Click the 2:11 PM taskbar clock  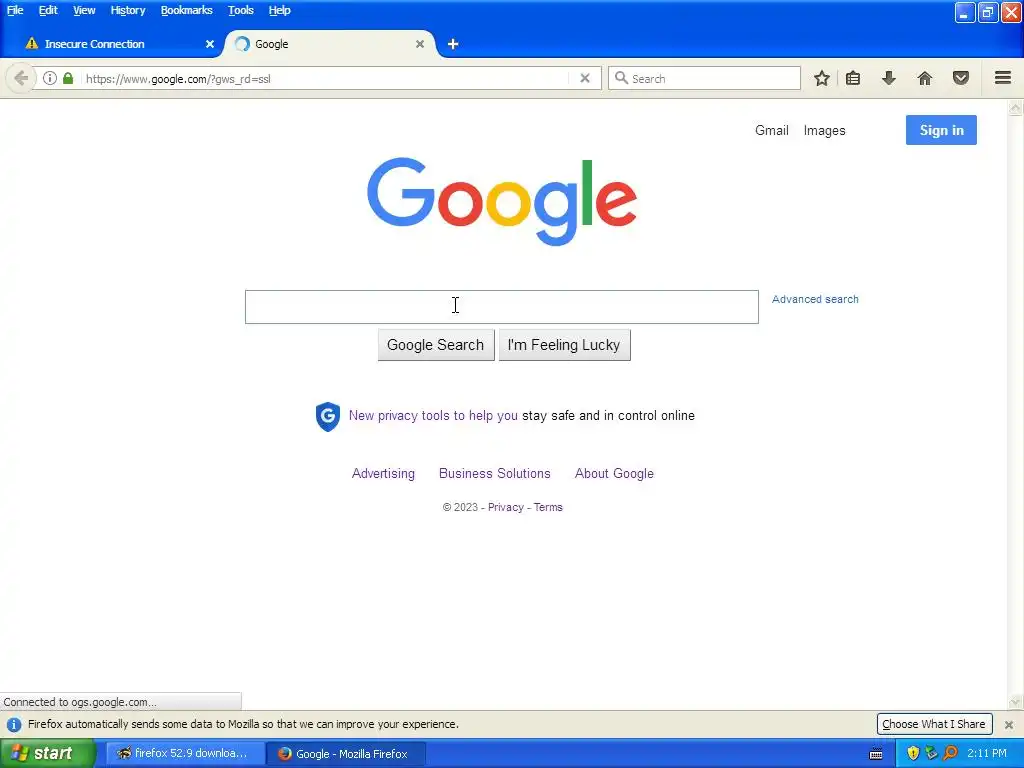pyautogui.click(x=987, y=754)
